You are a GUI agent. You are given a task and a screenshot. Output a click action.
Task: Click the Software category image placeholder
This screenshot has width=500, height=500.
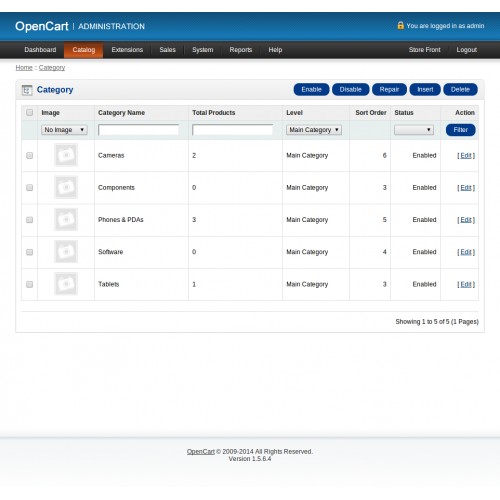pos(66,252)
